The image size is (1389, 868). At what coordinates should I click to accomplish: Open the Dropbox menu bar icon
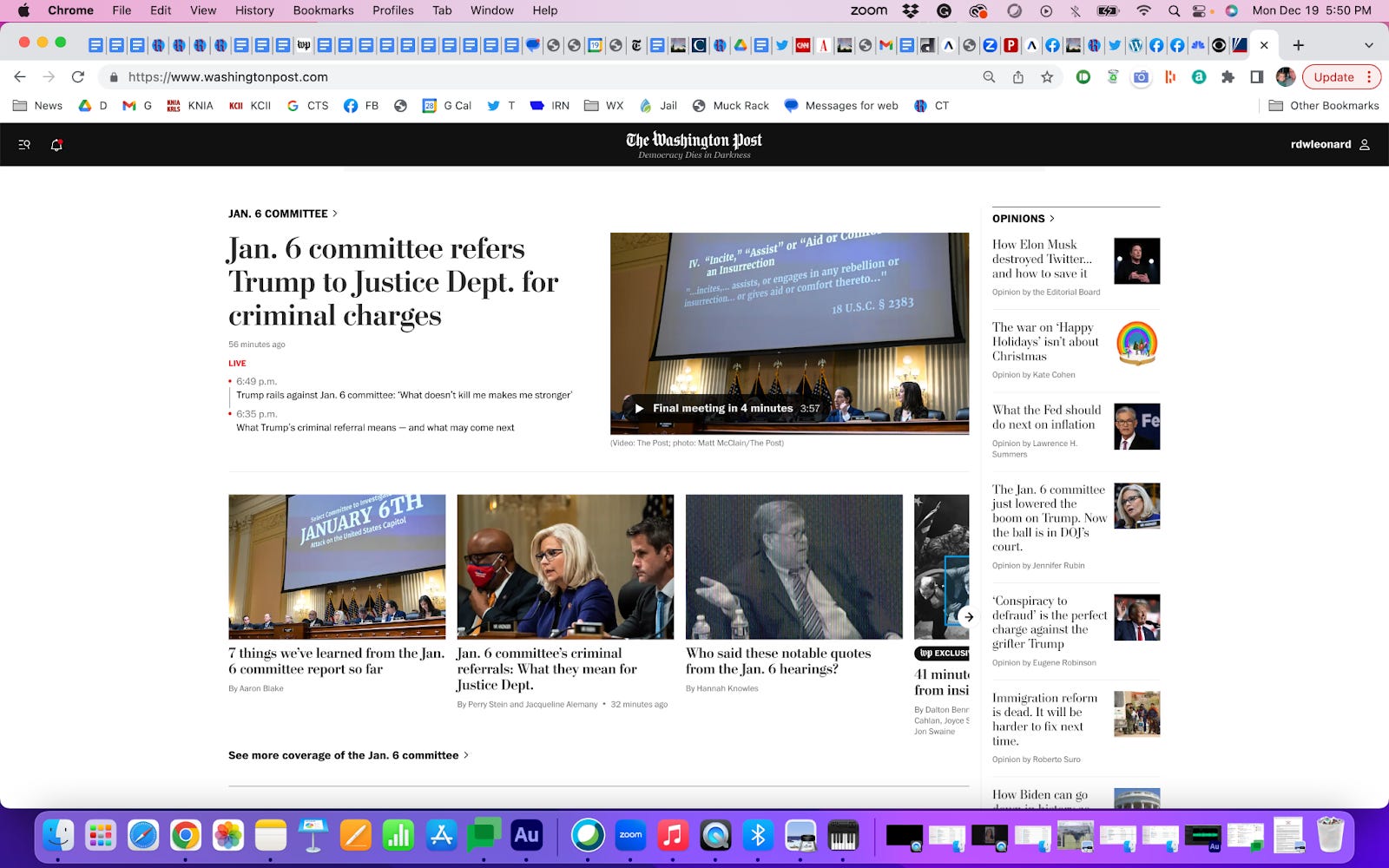(911, 10)
